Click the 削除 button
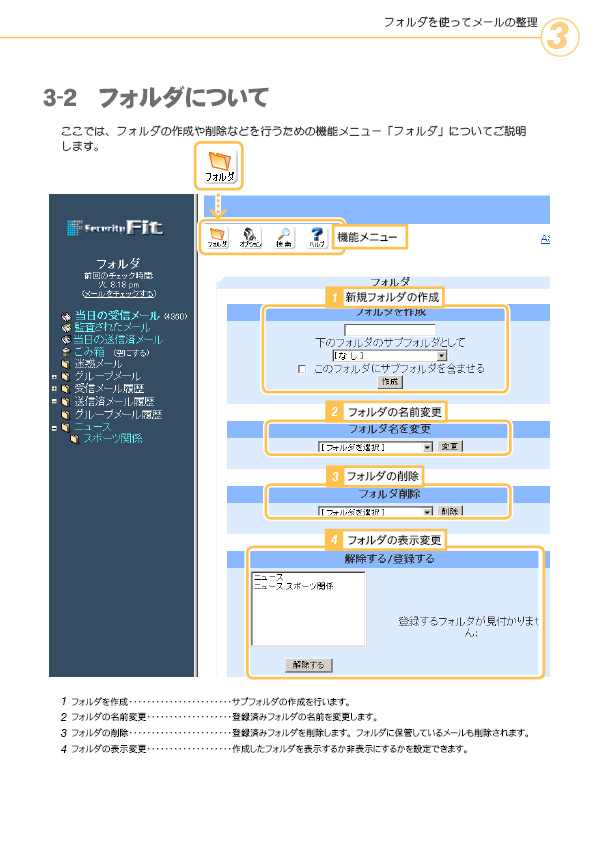This screenshot has width=595, height=842. 450,511
